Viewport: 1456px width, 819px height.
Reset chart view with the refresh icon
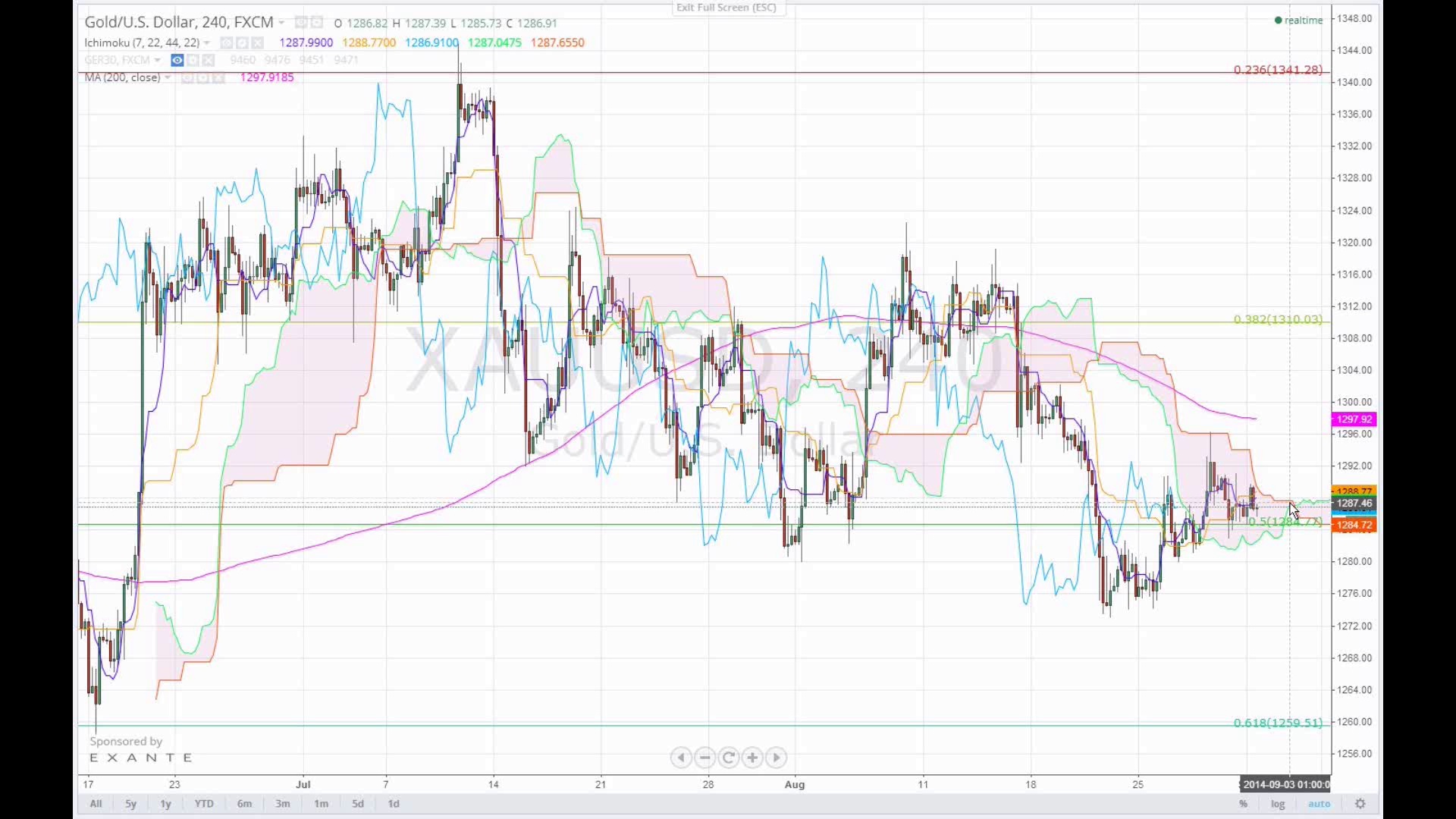pos(729,758)
